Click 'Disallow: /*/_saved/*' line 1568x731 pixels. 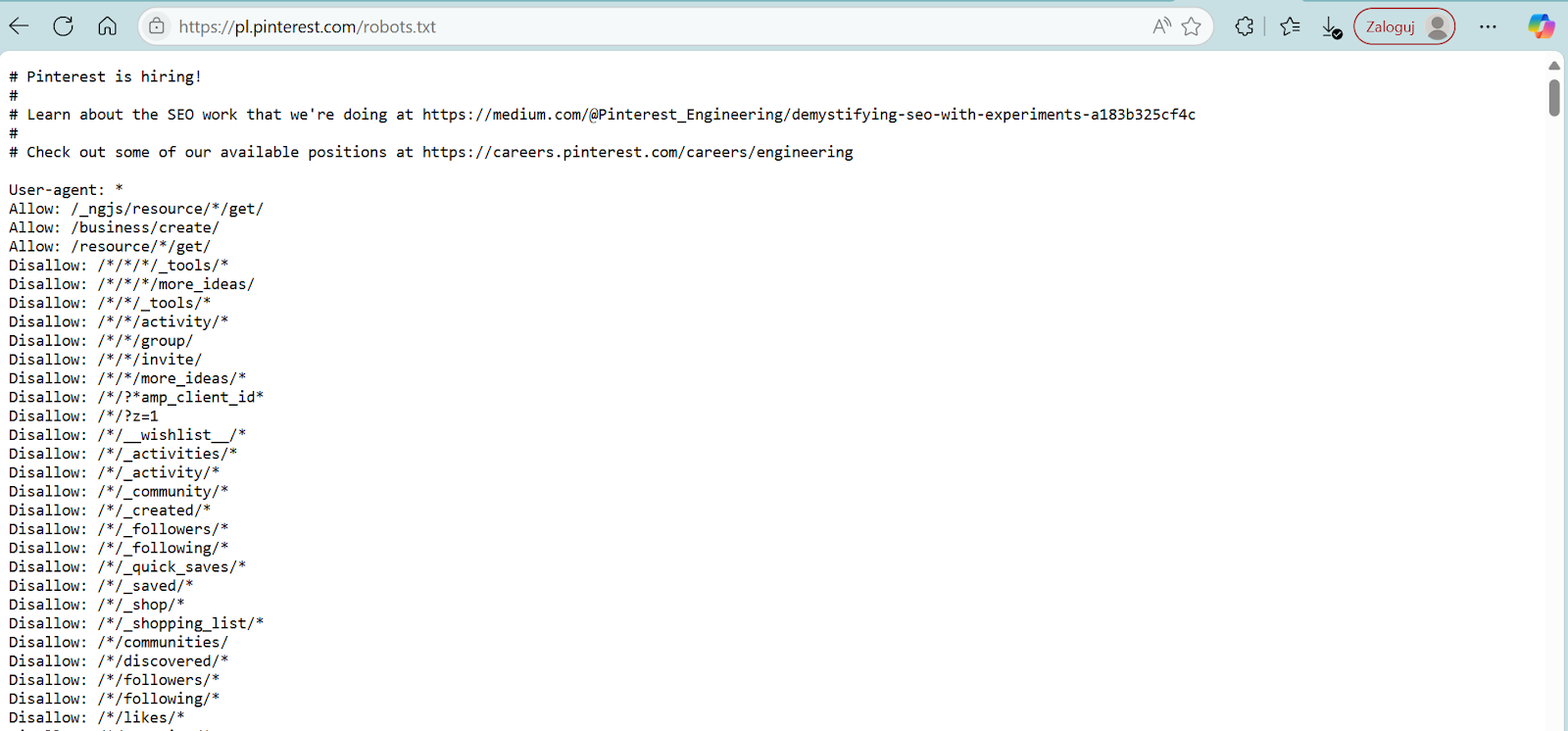(101, 586)
